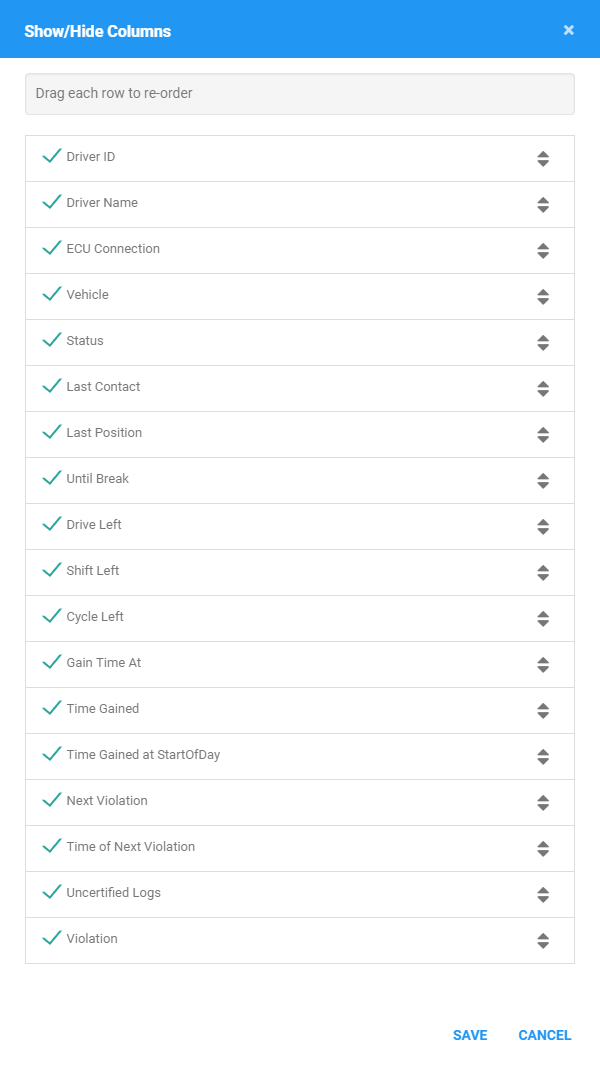Image resolution: width=600 pixels, height=1071 pixels.
Task: Click the reorder handle for Driver ID
Action: pyautogui.click(x=543, y=158)
